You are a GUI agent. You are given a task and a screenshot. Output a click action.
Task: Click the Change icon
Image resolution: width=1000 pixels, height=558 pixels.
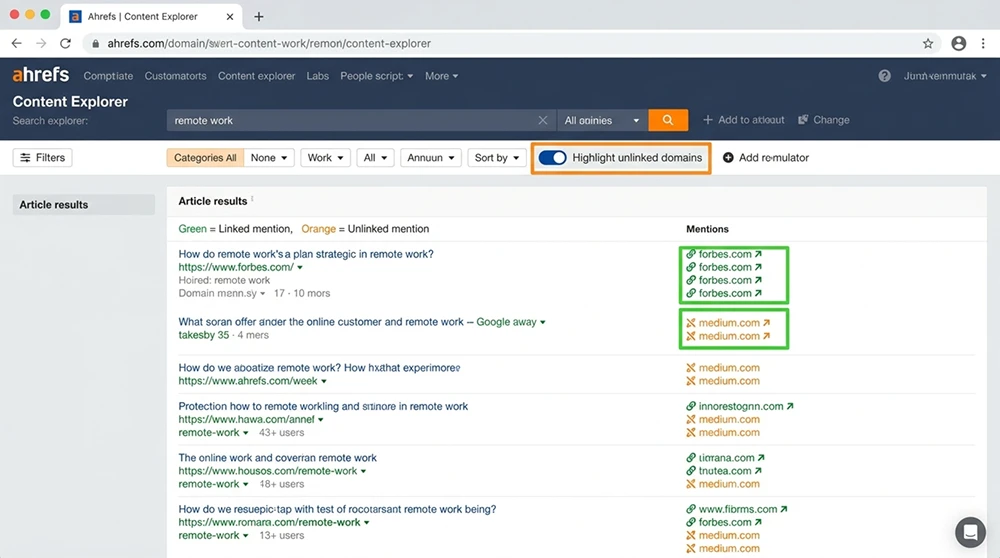tap(803, 120)
